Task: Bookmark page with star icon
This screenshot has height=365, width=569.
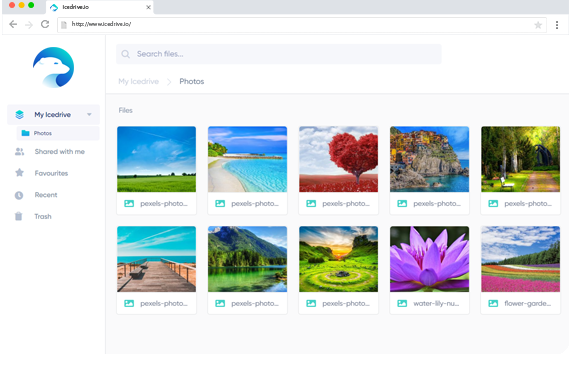Action: (538, 25)
